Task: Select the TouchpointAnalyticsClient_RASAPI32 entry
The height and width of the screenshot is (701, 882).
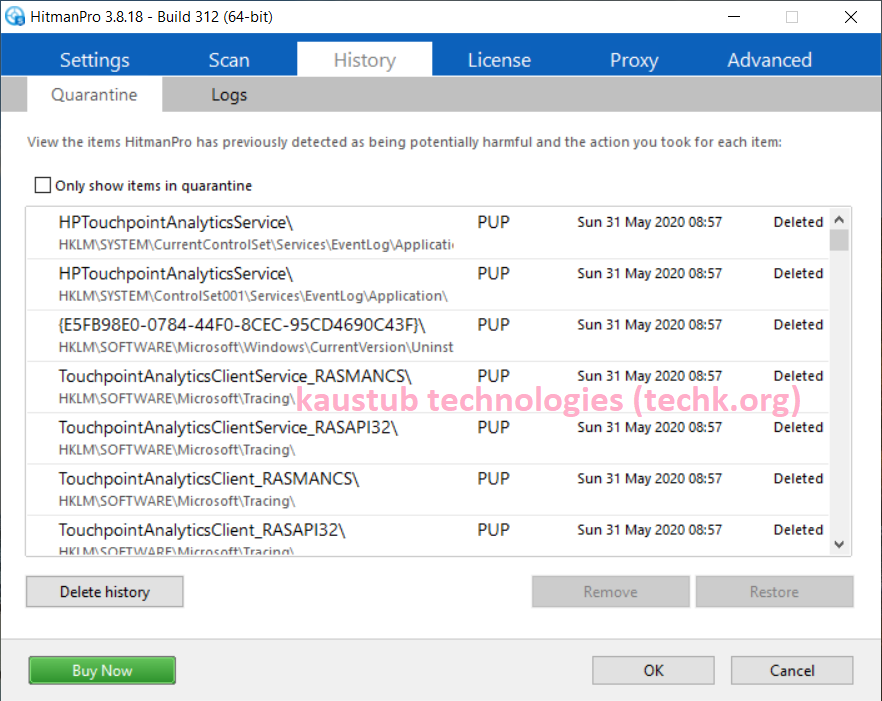Action: tap(428, 536)
